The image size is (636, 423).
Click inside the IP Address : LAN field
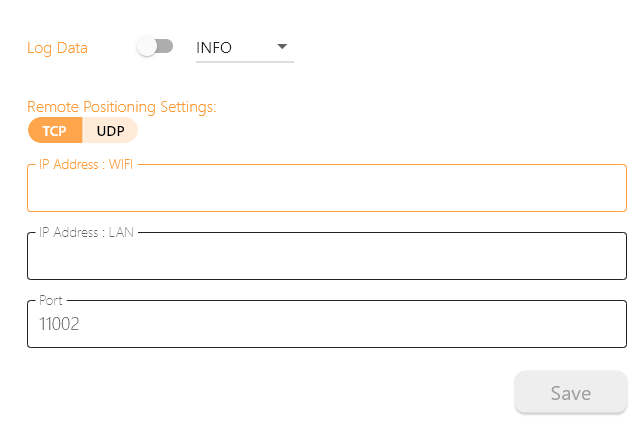326,259
